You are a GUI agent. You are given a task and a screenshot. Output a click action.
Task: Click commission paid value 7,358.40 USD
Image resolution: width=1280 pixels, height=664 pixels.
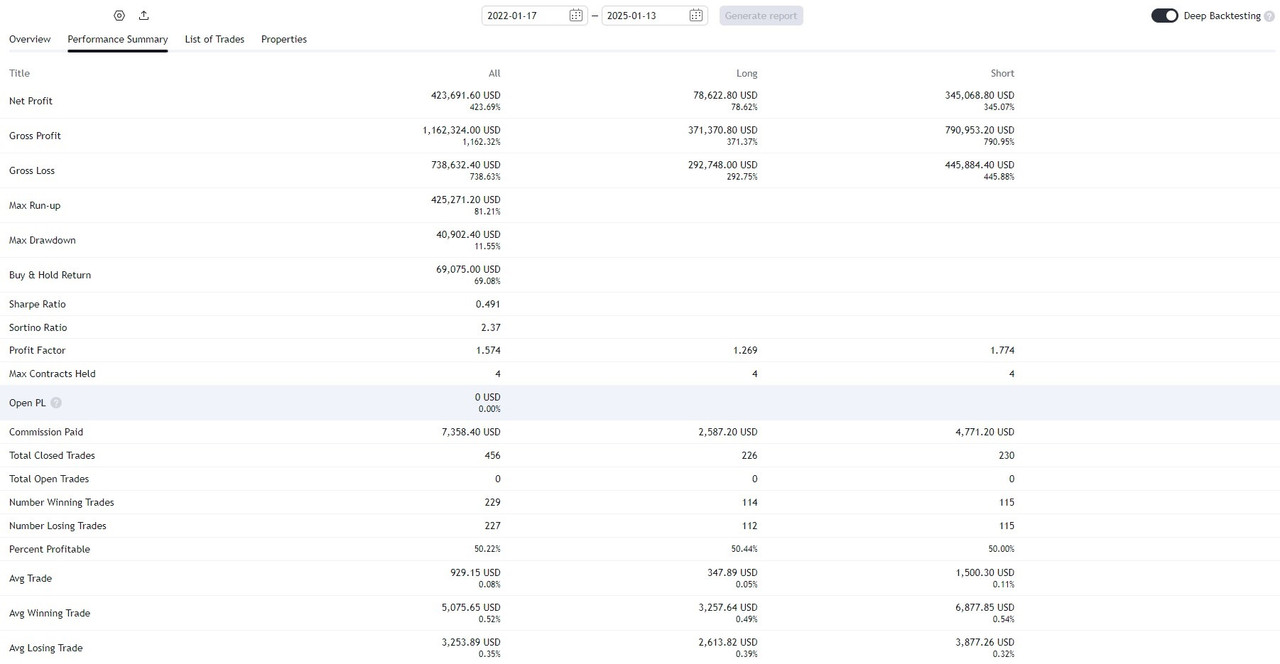pos(471,432)
